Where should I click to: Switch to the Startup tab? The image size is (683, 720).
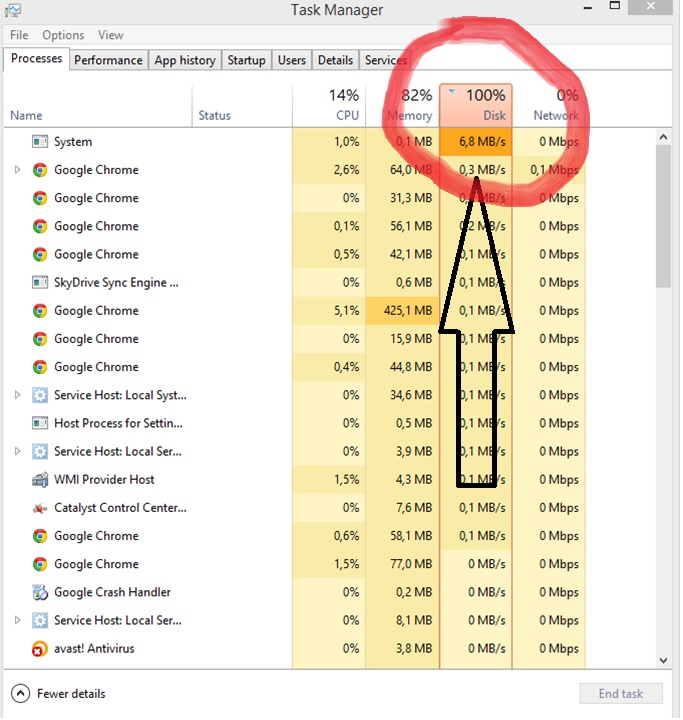(x=247, y=60)
